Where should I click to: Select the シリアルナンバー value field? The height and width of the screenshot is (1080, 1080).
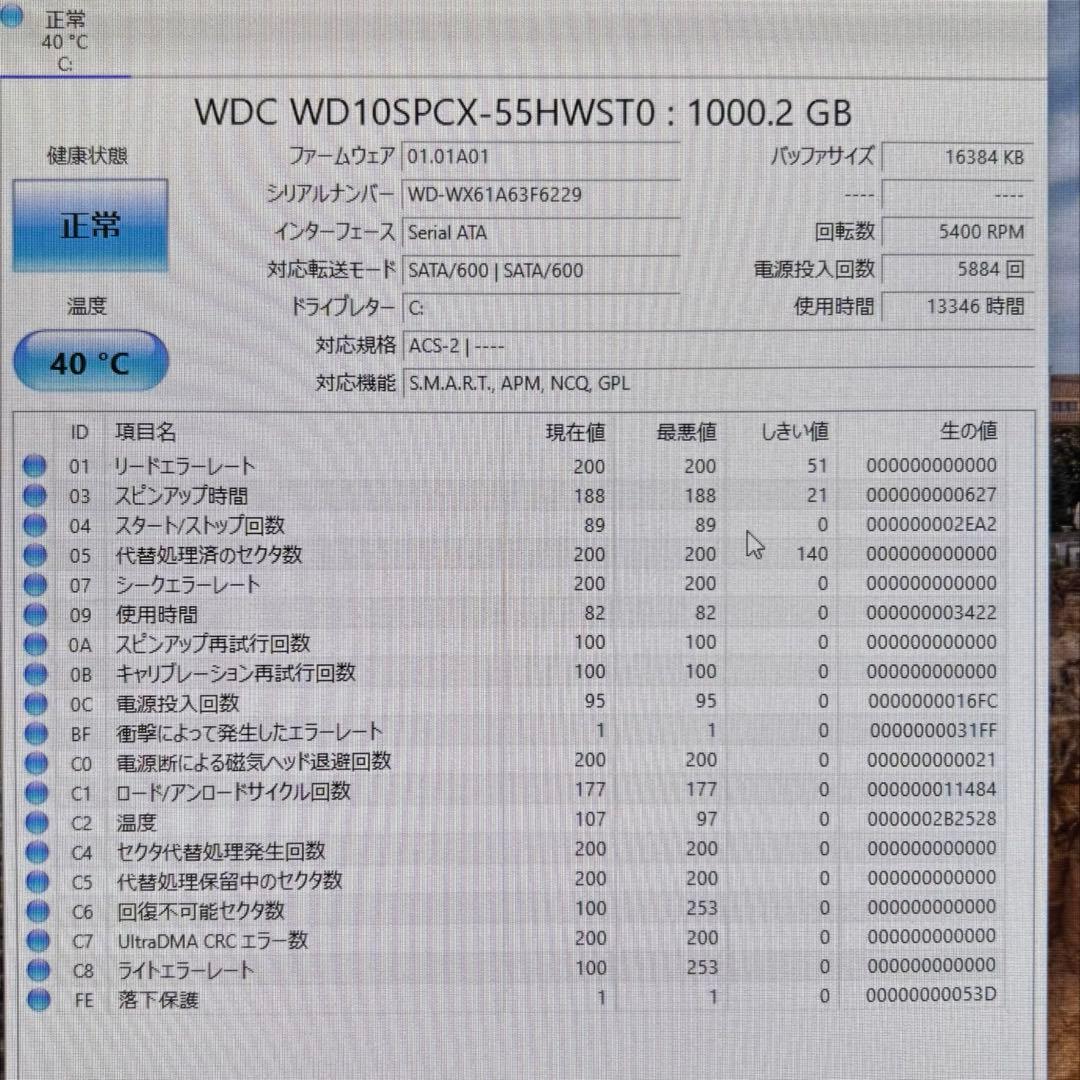[x=540, y=194]
